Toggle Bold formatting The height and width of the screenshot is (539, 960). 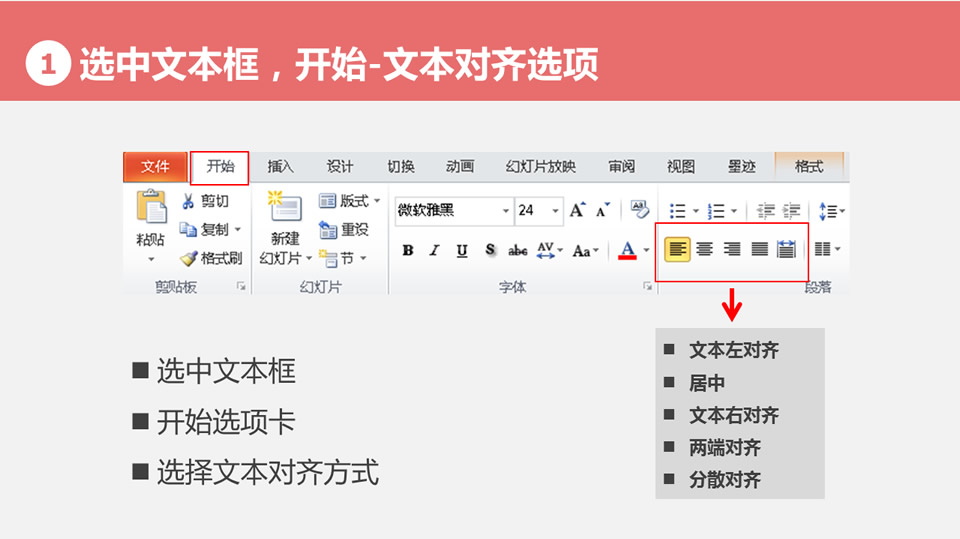pyautogui.click(x=408, y=250)
